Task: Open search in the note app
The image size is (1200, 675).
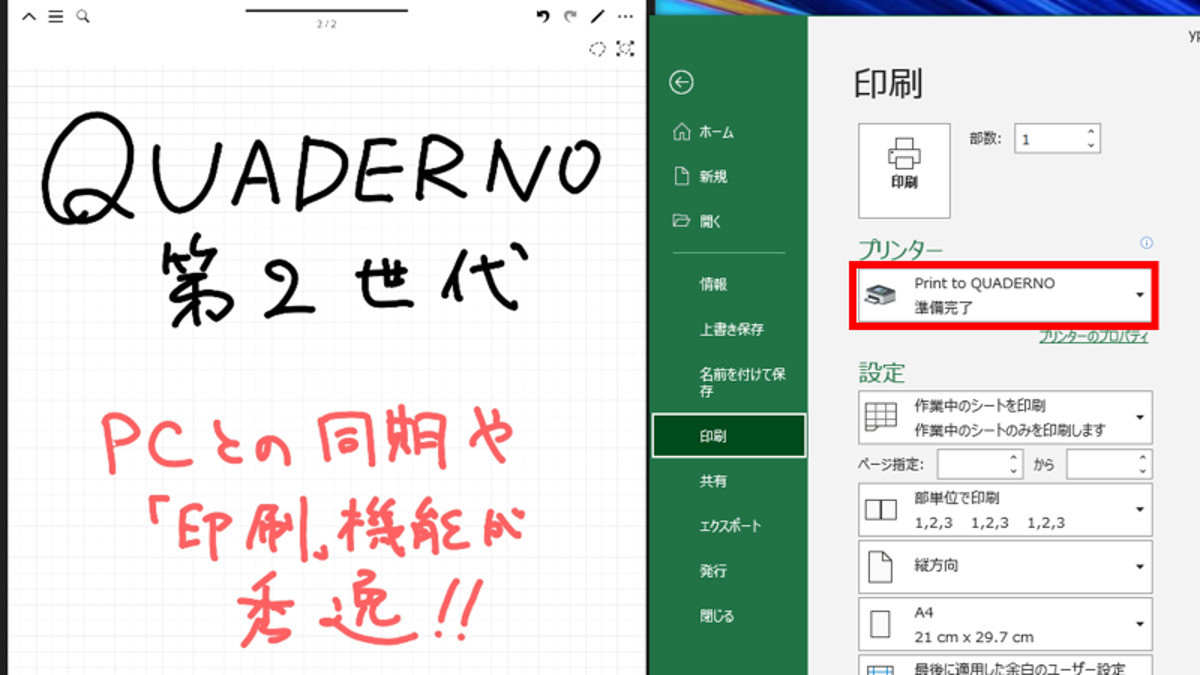Action: 83,16
